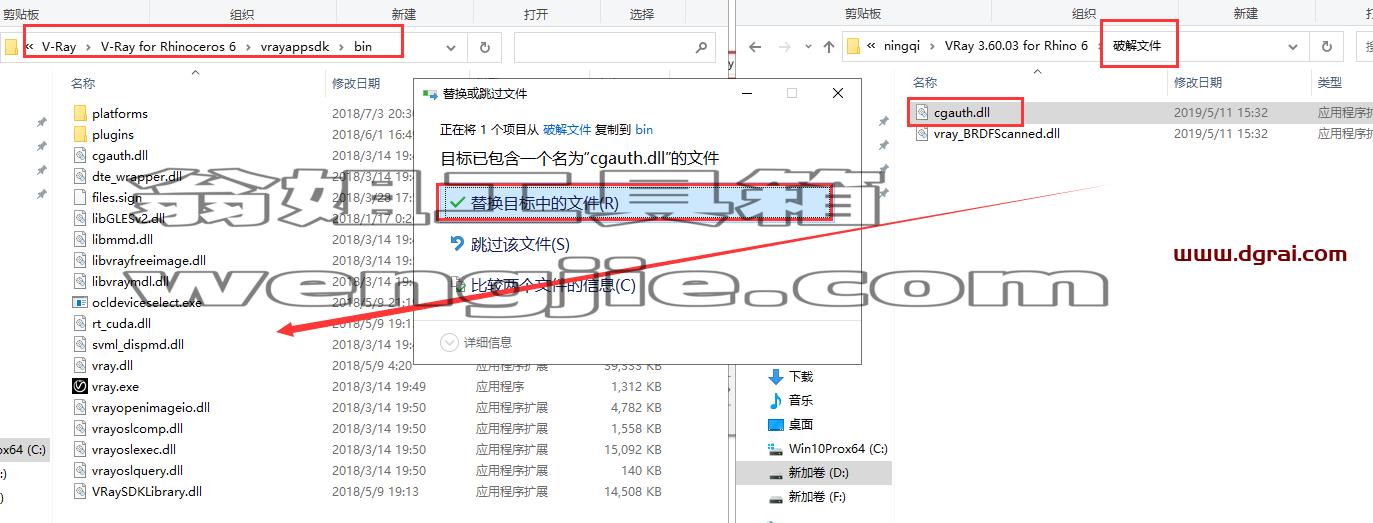Click 新建 ribbon group in right window
1373x523 pixels.
click(x=1245, y=14)
